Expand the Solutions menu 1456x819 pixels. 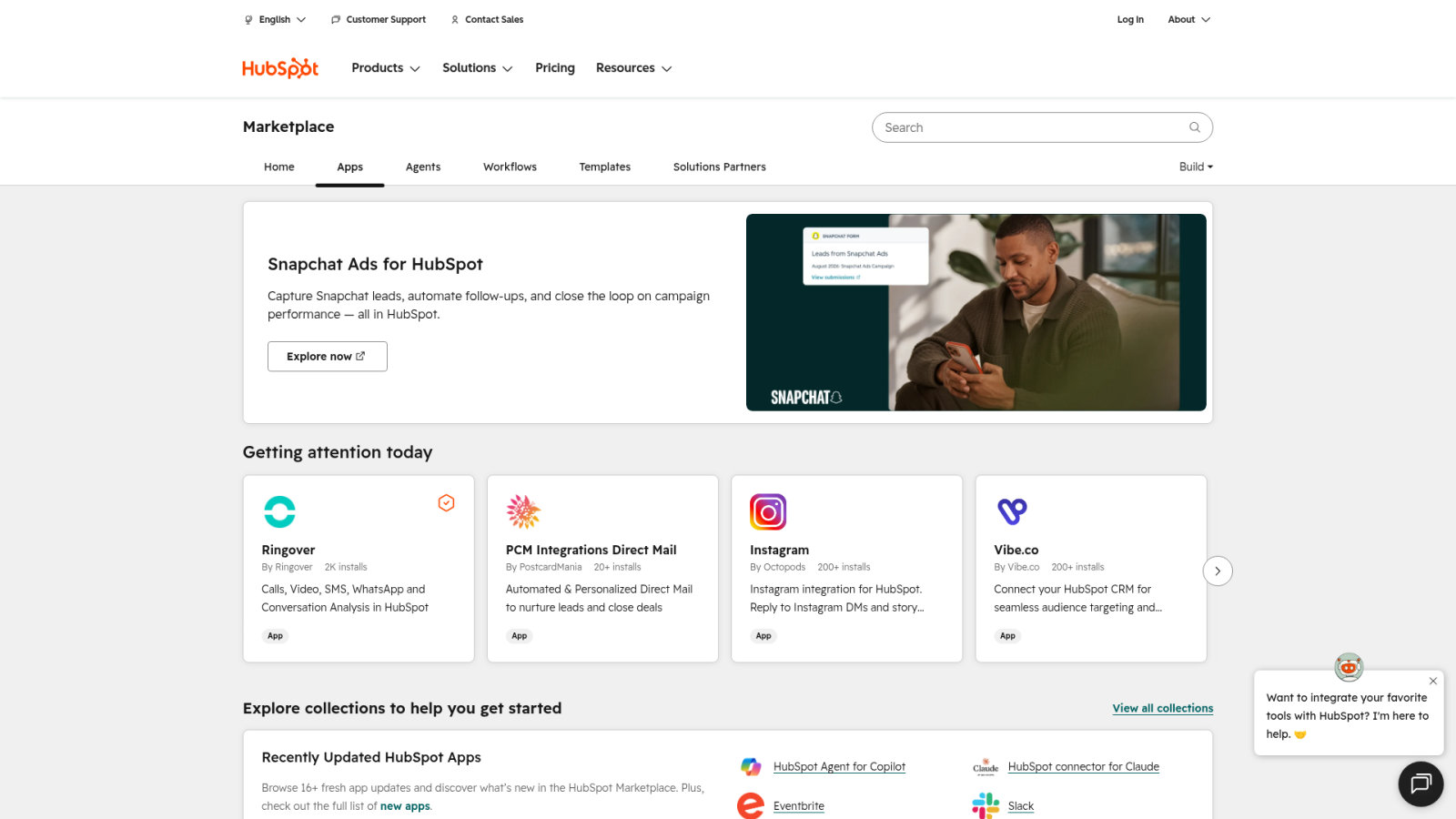click(478, 68)
